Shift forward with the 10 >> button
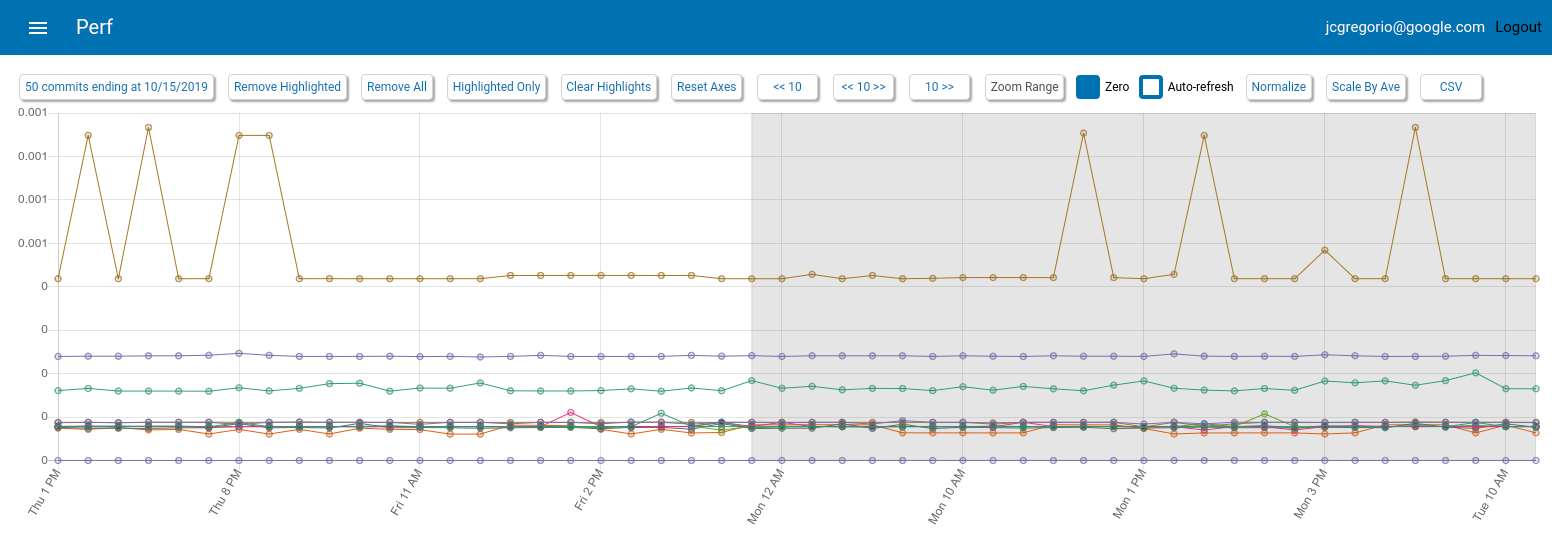1552x535 pixels. pyautogui.click(x=939, y=87)
